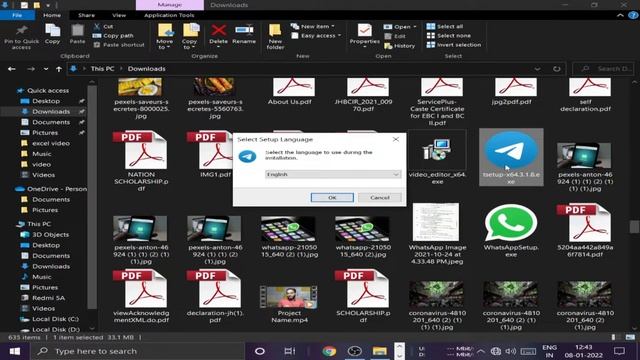This screenshot has width=640, height=360.
Task: Open Properties from the ribbon
Action: click(364, 35)
